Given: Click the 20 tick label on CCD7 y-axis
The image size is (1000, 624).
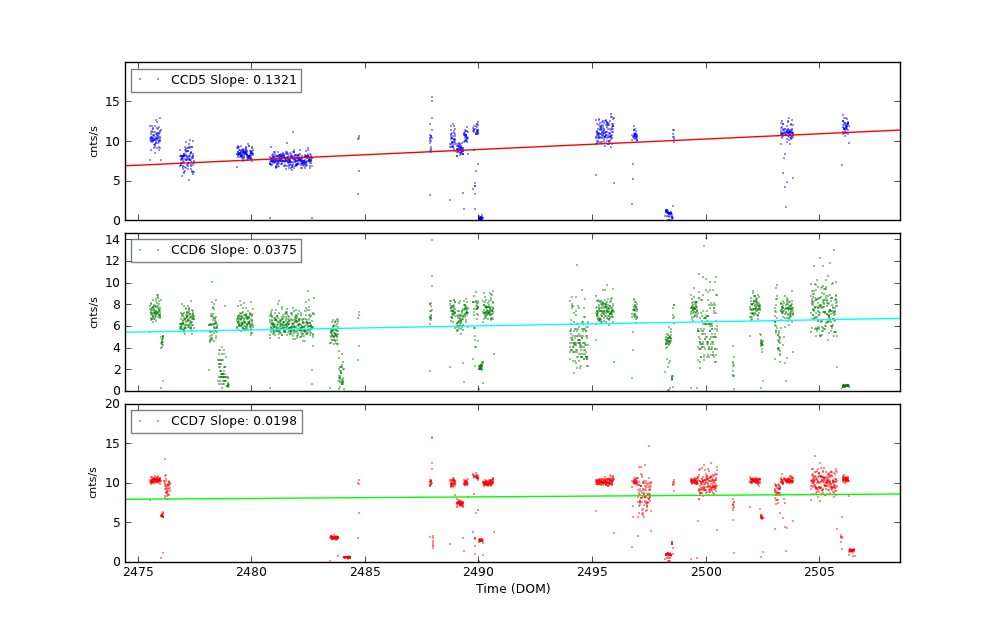Looking at the screenshot, I should tap(112, 404).
